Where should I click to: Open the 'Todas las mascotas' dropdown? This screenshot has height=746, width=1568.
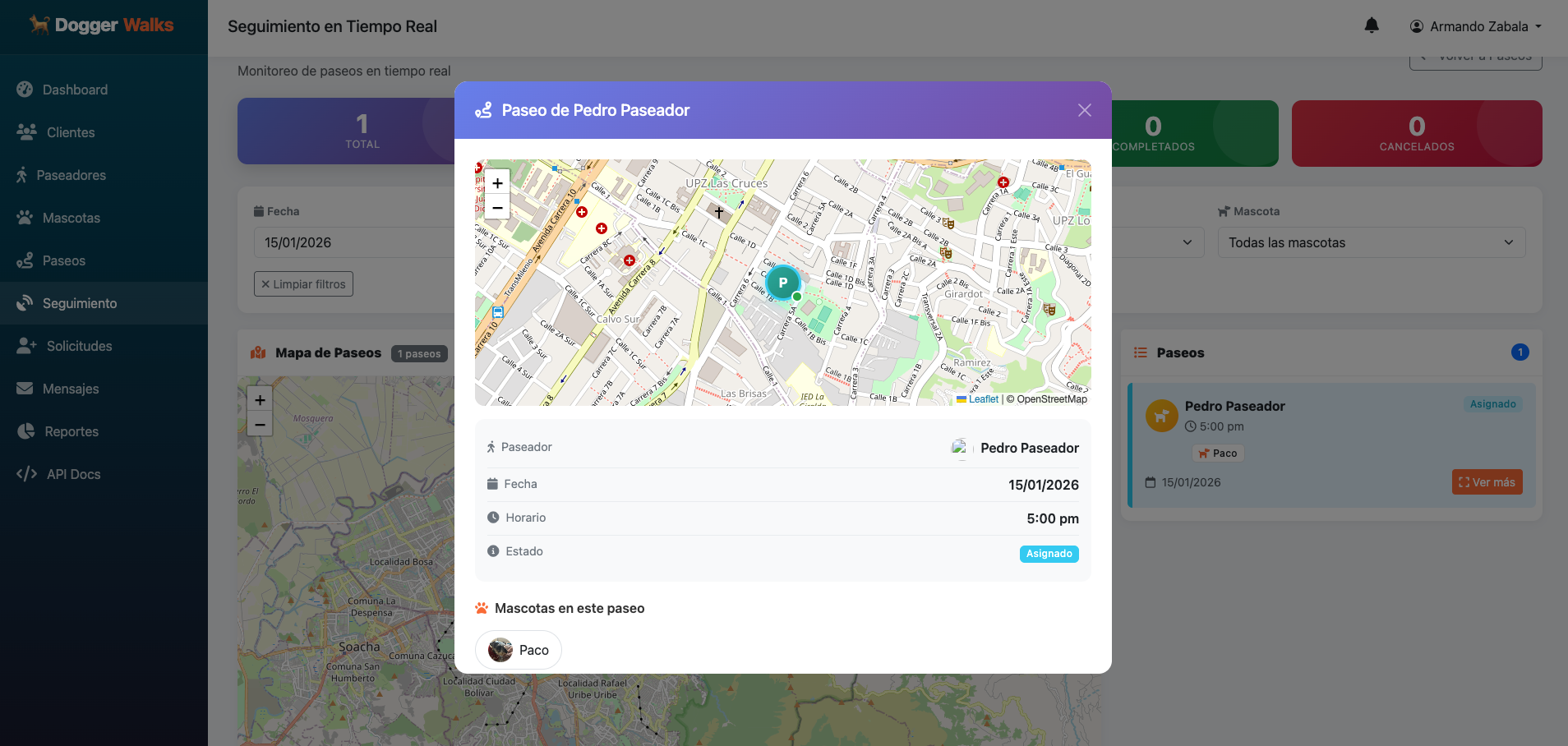coord(1370,242)
